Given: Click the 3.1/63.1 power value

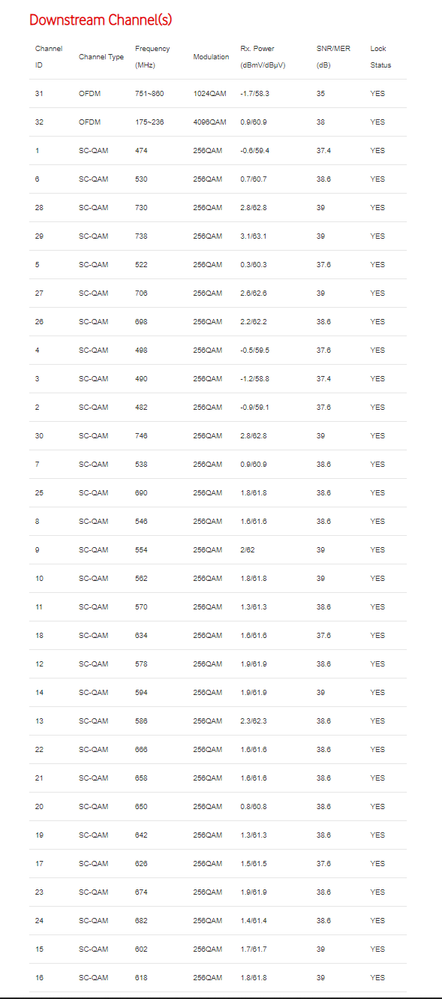Looking at the screenshot, I should (x=253, y=236).
